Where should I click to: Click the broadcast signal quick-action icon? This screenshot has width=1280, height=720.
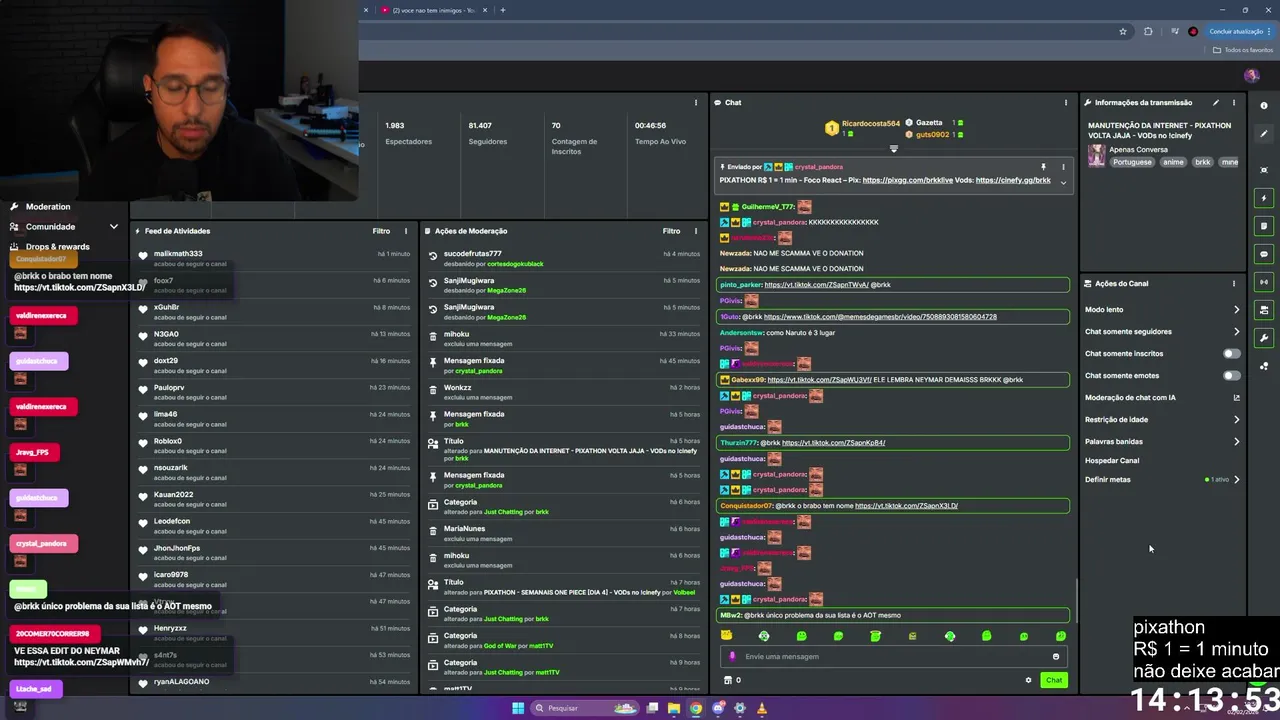point(1264,282)
